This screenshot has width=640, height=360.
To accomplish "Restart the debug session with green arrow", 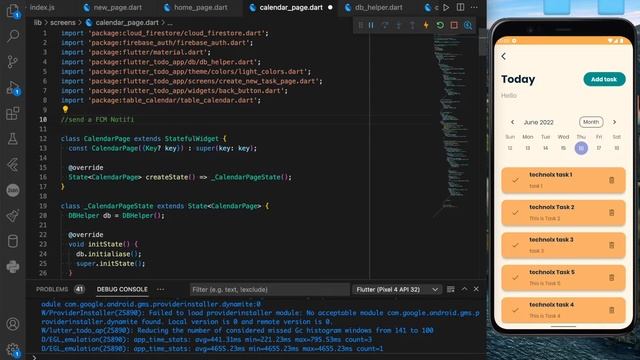I will (440, 25).
